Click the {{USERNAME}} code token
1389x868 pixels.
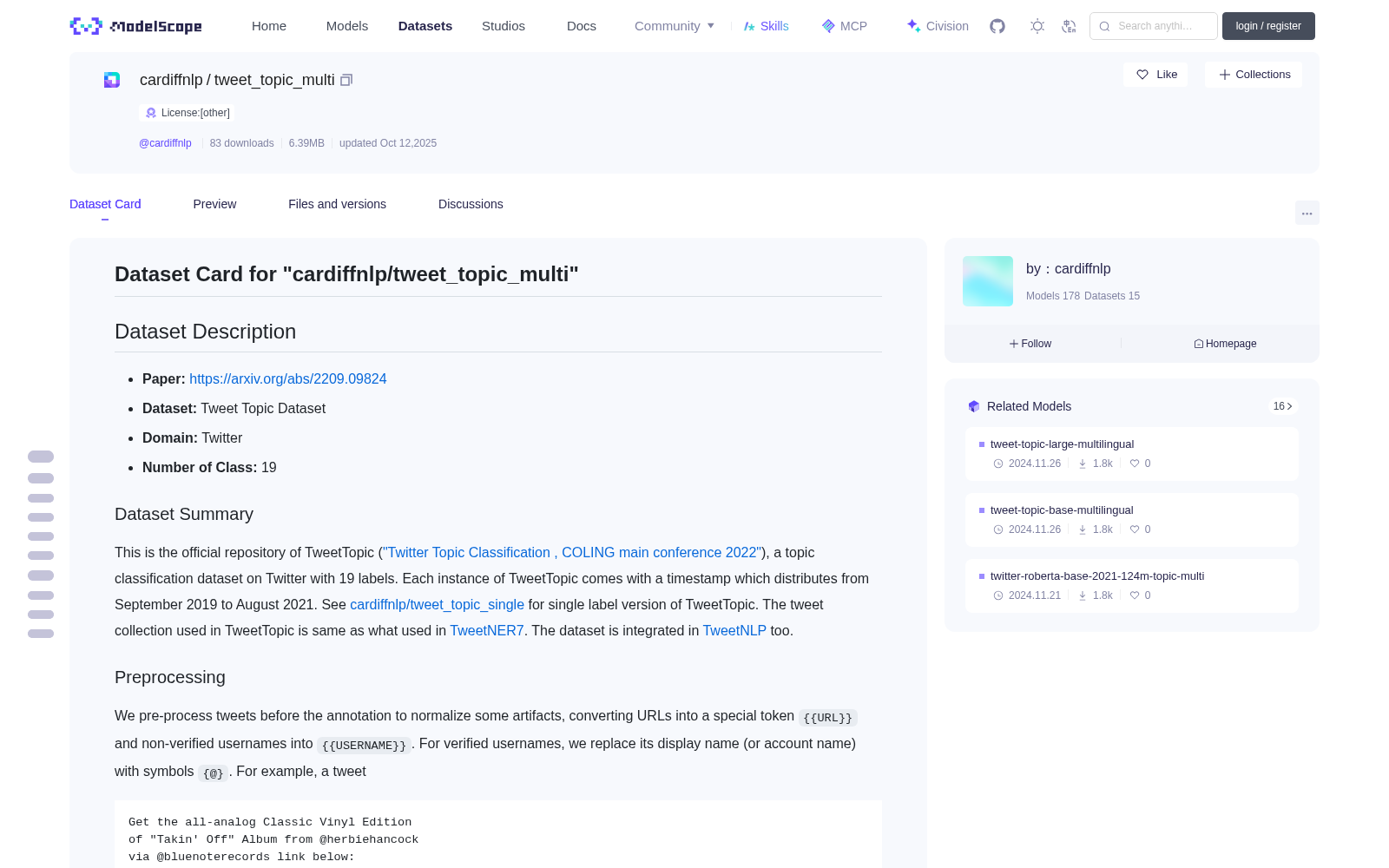pos(364,746)
